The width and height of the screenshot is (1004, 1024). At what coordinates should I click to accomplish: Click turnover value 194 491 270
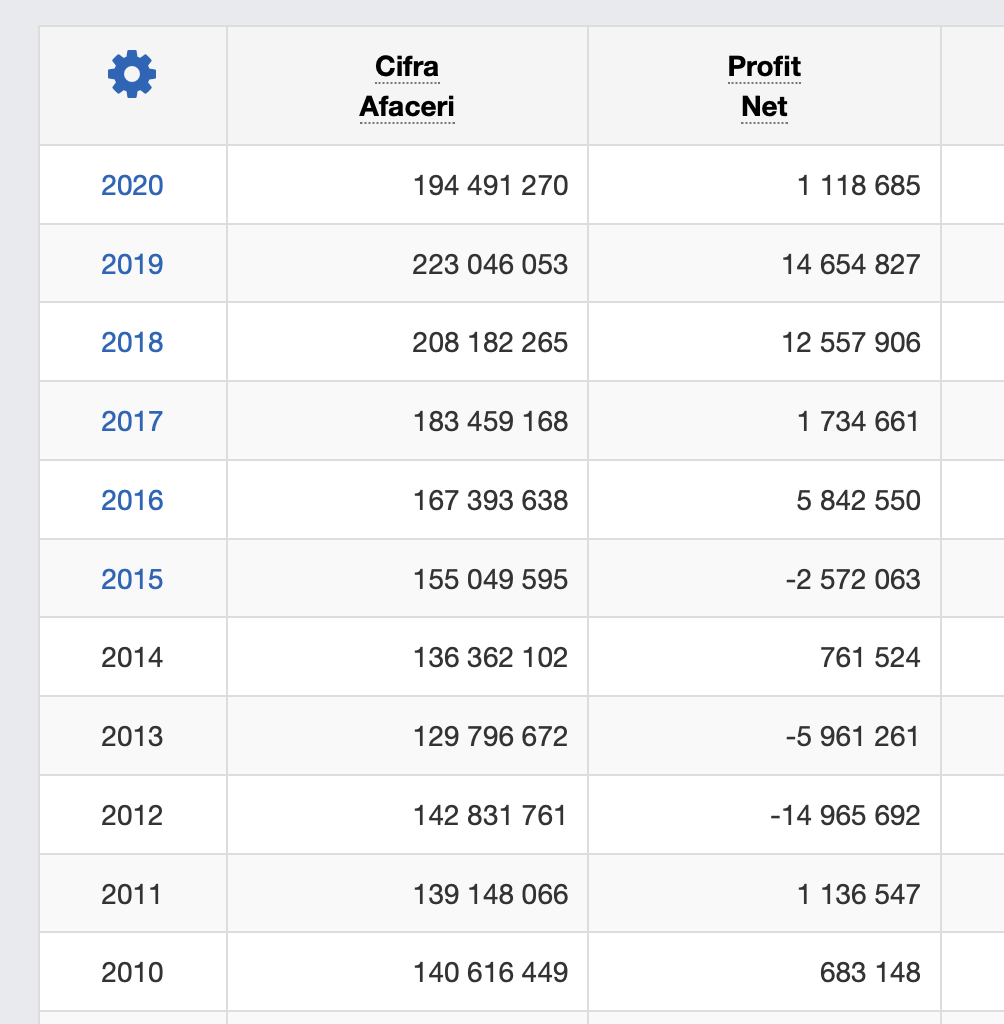(x=490, y=185)
